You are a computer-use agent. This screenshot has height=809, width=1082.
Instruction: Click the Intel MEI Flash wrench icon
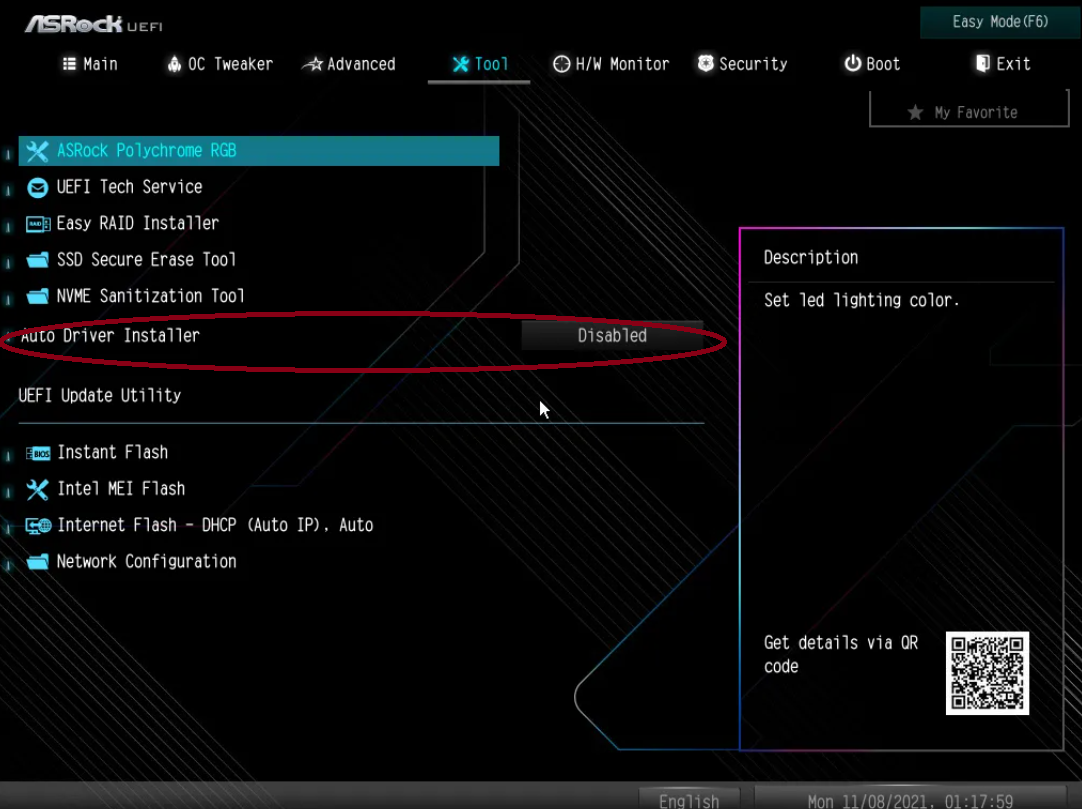coord(37,489)
